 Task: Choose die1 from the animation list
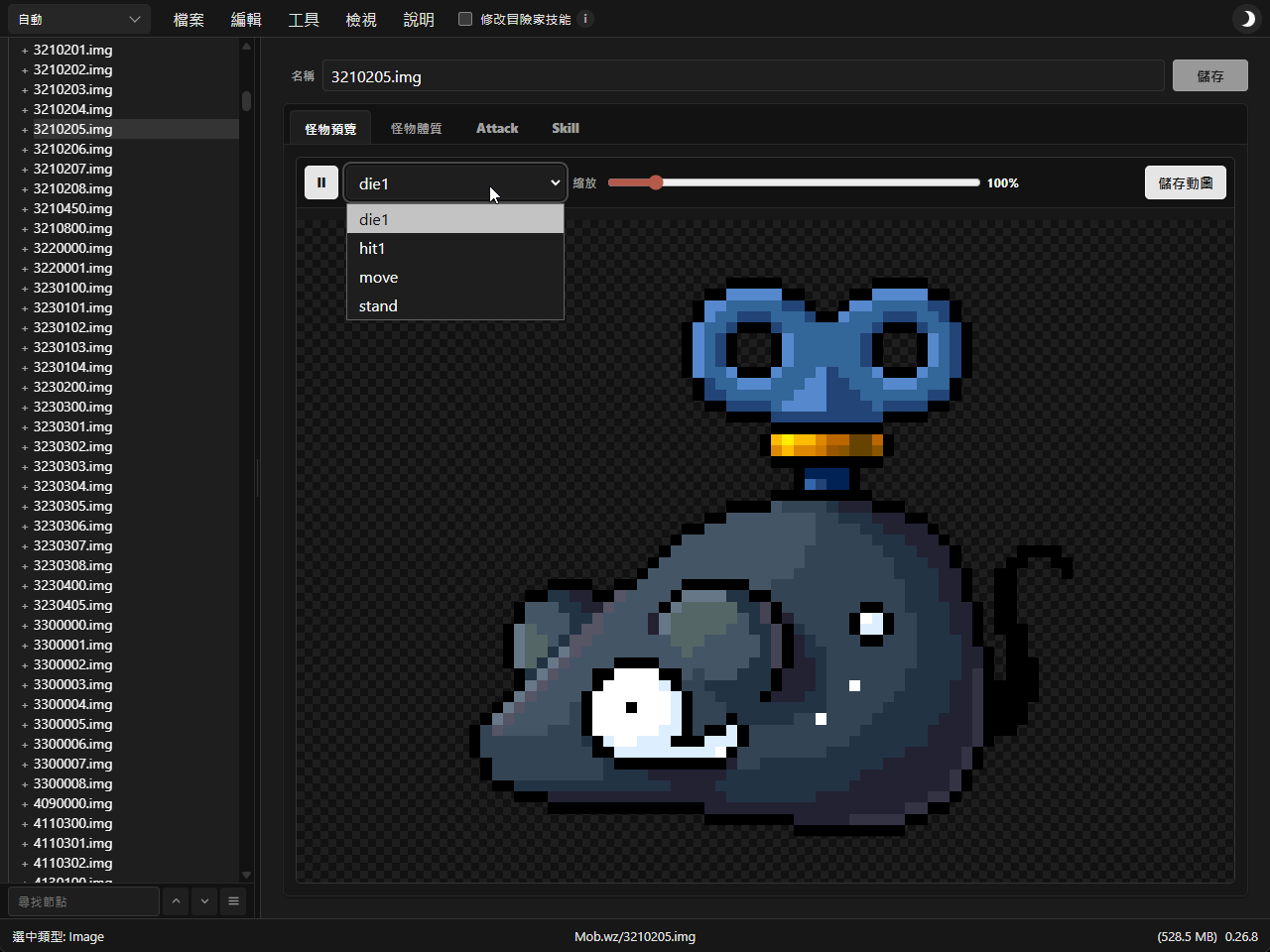pyautogui.click(x=455, y=219)
